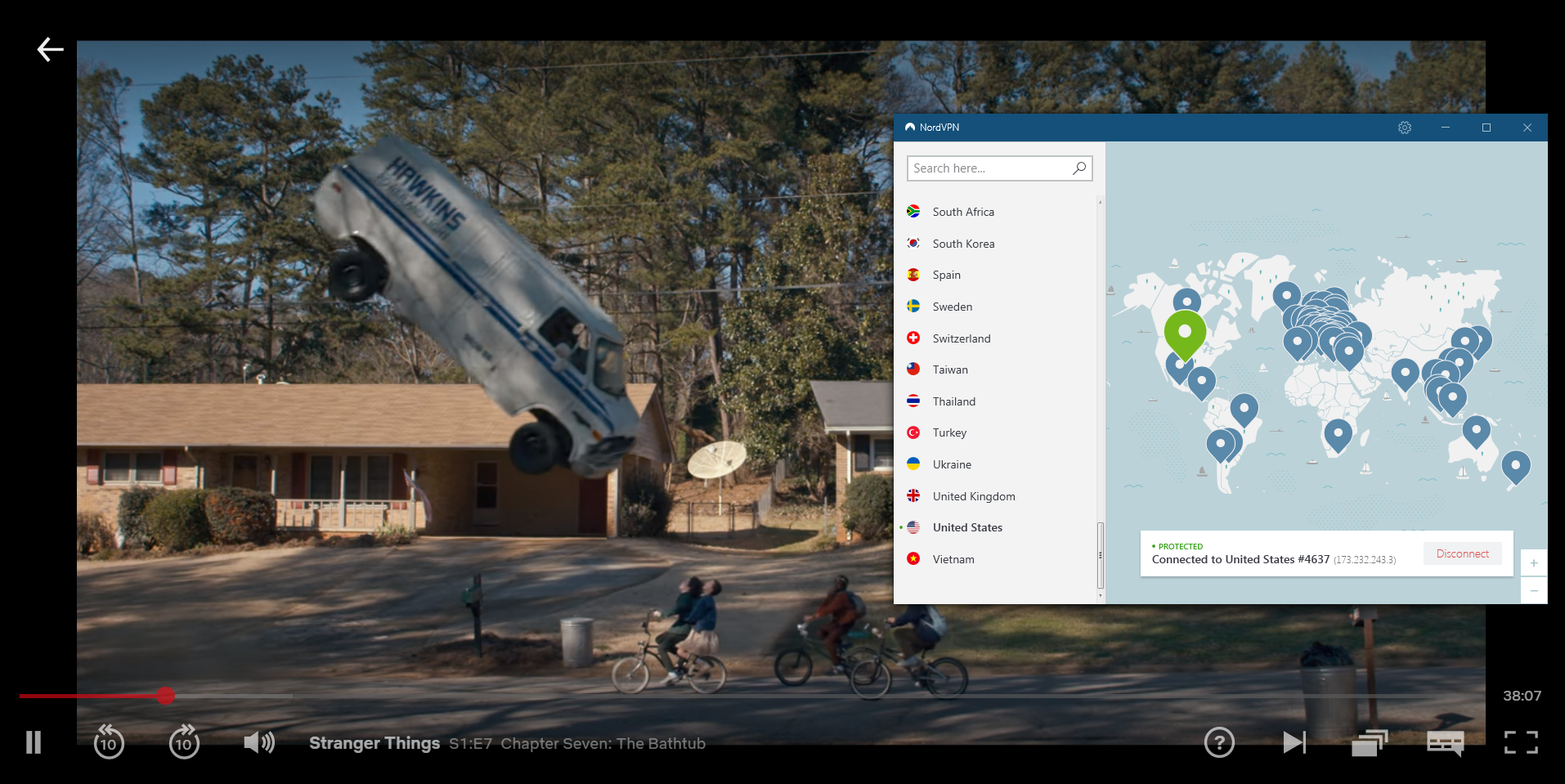Close the NordVPN window
This screenshot has height=784, width=1565.
point(1527,128)
